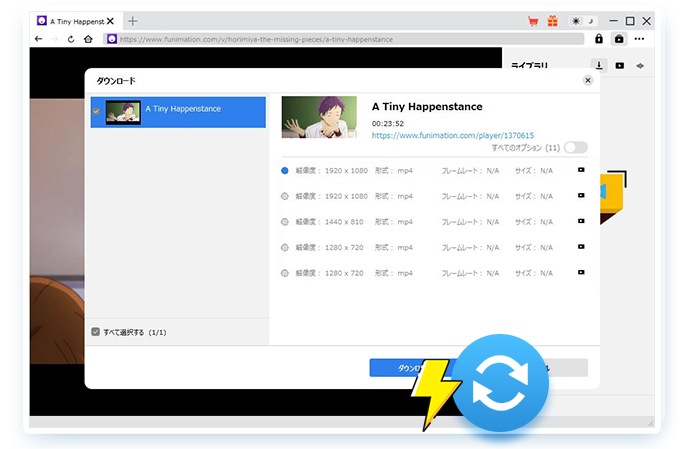The height and width of the screenshot is (449, 684).
Task: Open the three-dot more menu
Action: click(639, 39)
